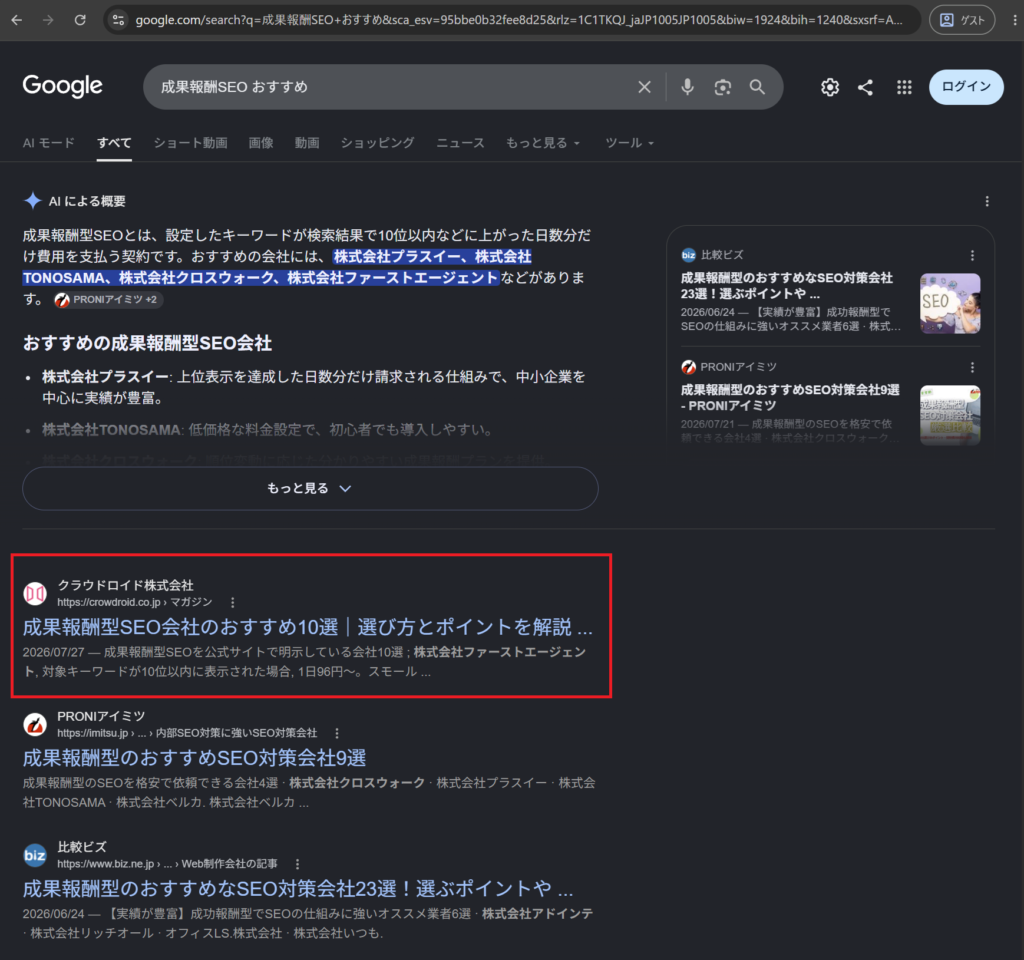The image size is (1024, 960).
Task: Click the PRONIアイミツ icon in source card
Action: coord(688,367)
